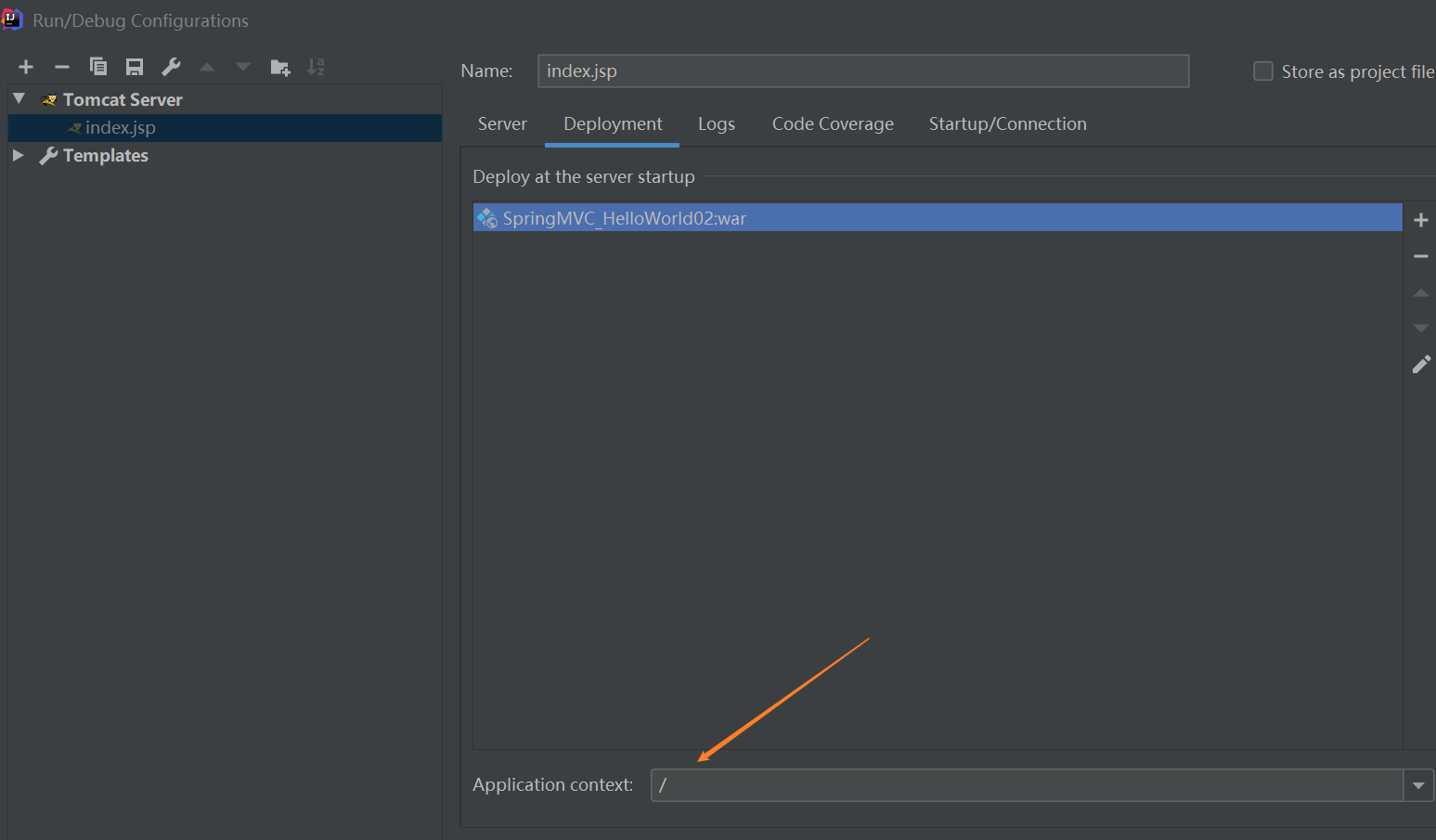Open the Application context dropdown
1436x840 pixels.
(x=1418, y=785)
